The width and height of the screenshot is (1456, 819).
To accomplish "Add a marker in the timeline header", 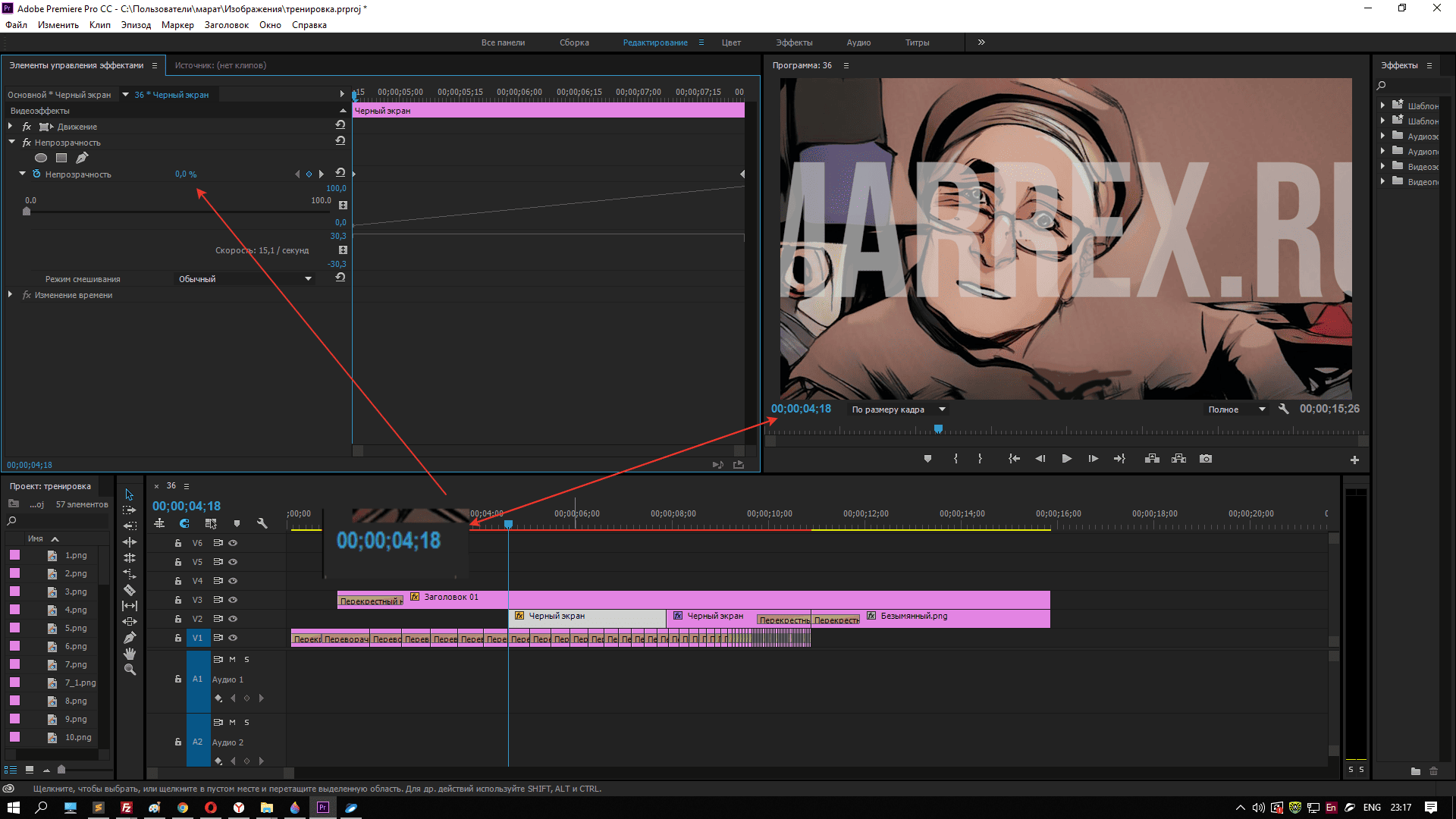I will coord(237,523).
